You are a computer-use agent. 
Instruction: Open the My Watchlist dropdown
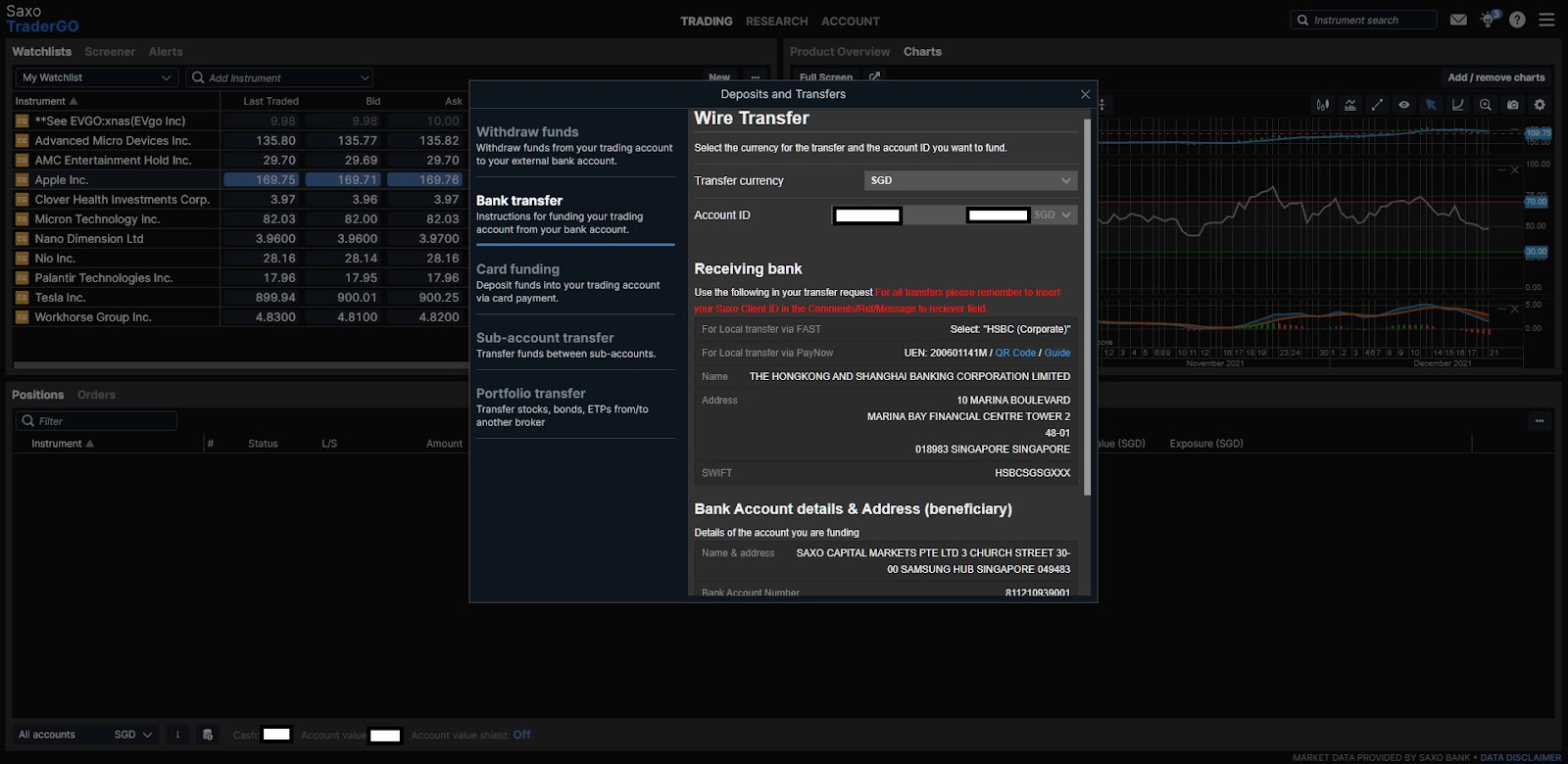point(96,77)
